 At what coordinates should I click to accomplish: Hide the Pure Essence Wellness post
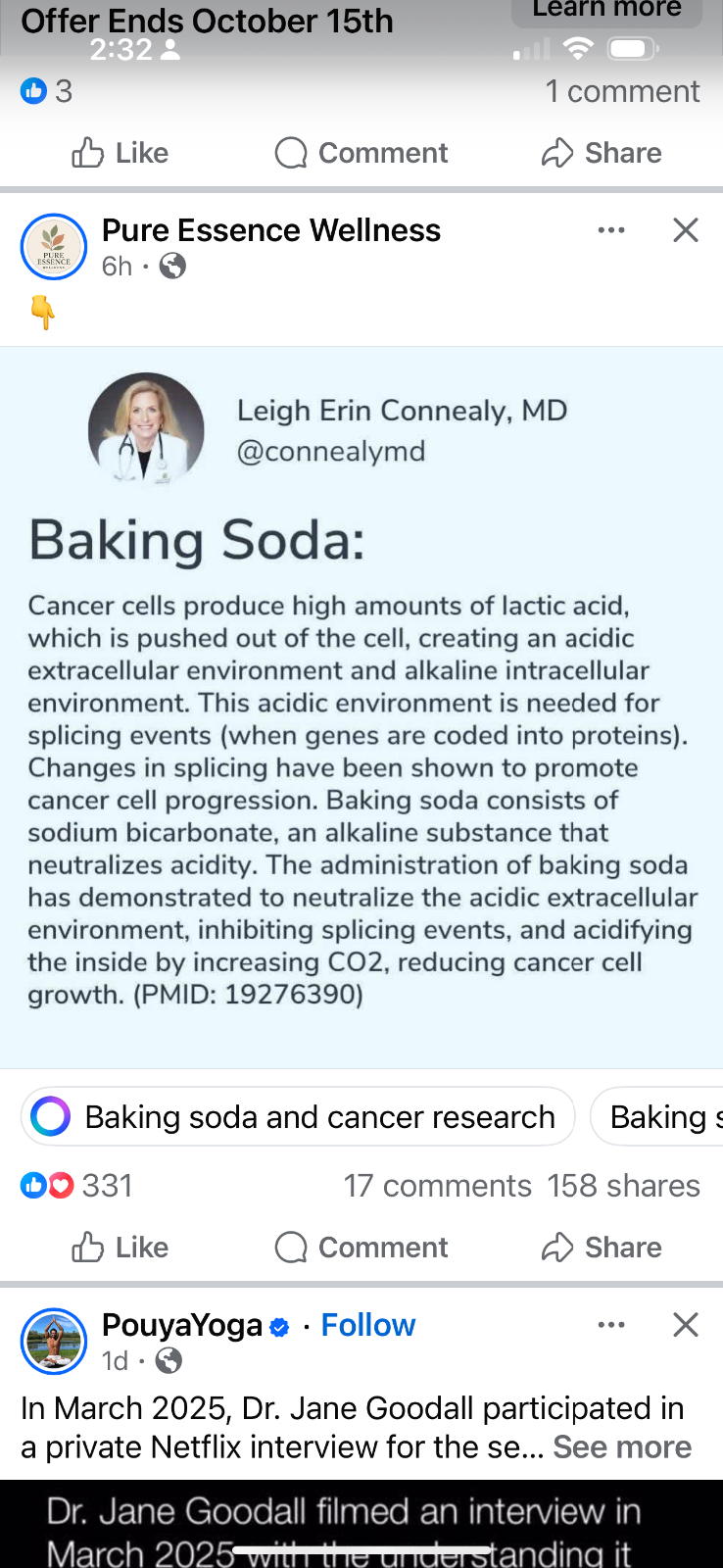click(x=686, y=230)
